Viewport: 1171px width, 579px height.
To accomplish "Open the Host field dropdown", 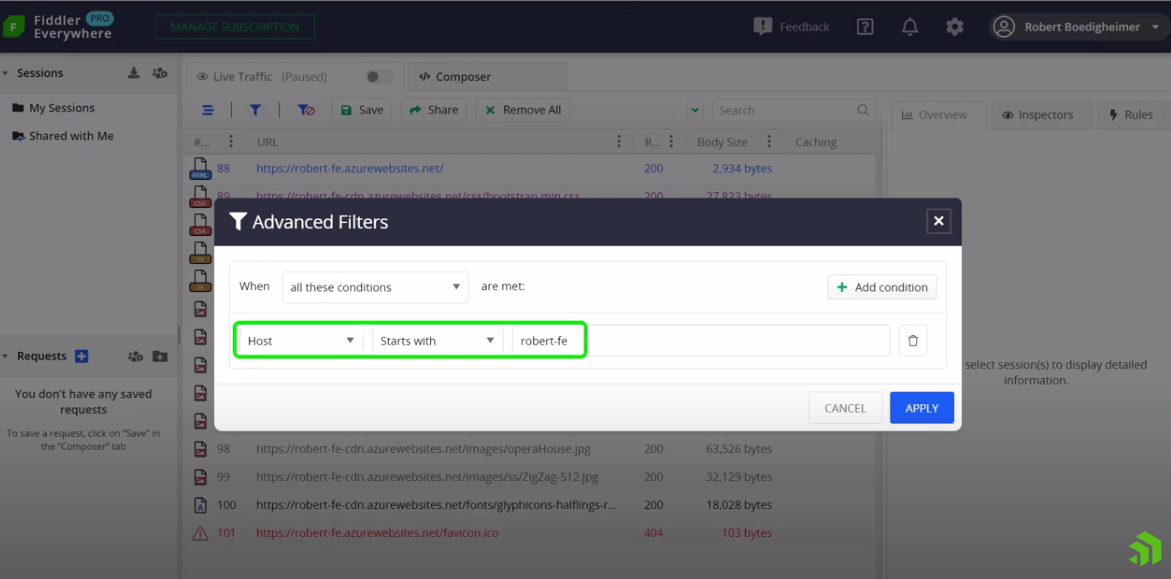I will pos(301,341).
